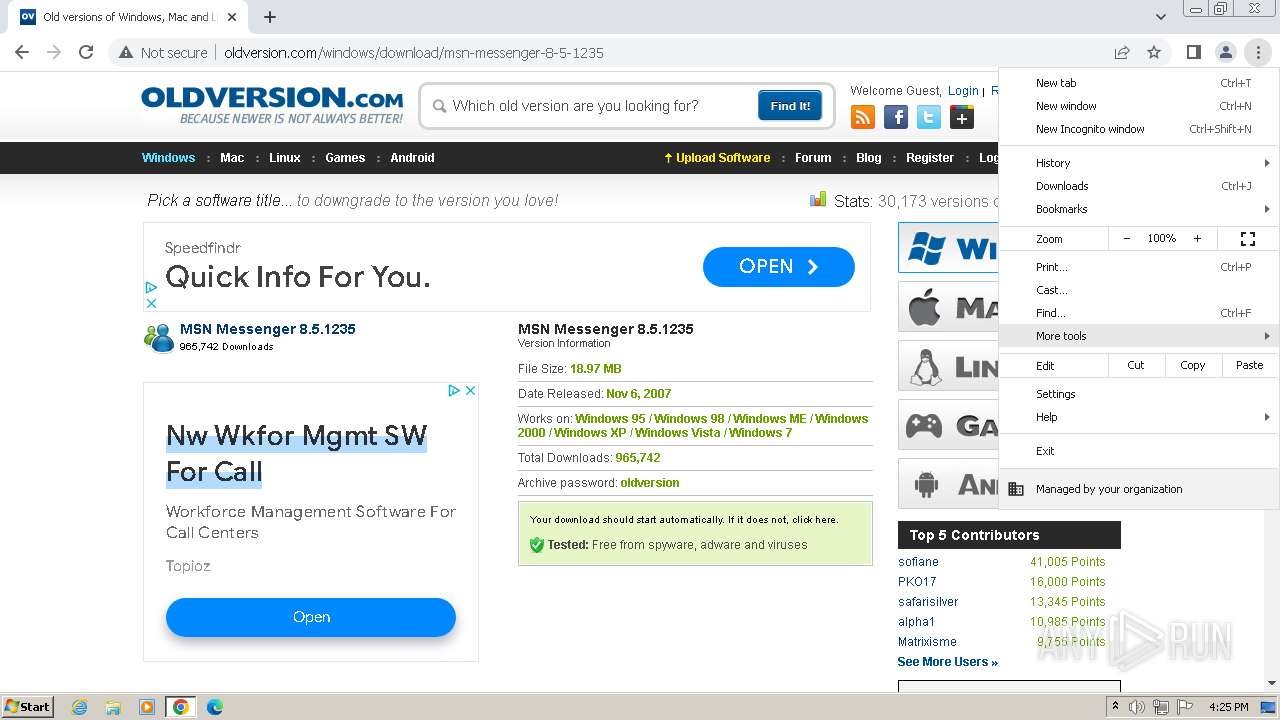The image size is (1280, 720).
Task: Click Paste in the Edit row
Action: (x=1250, y=365)
